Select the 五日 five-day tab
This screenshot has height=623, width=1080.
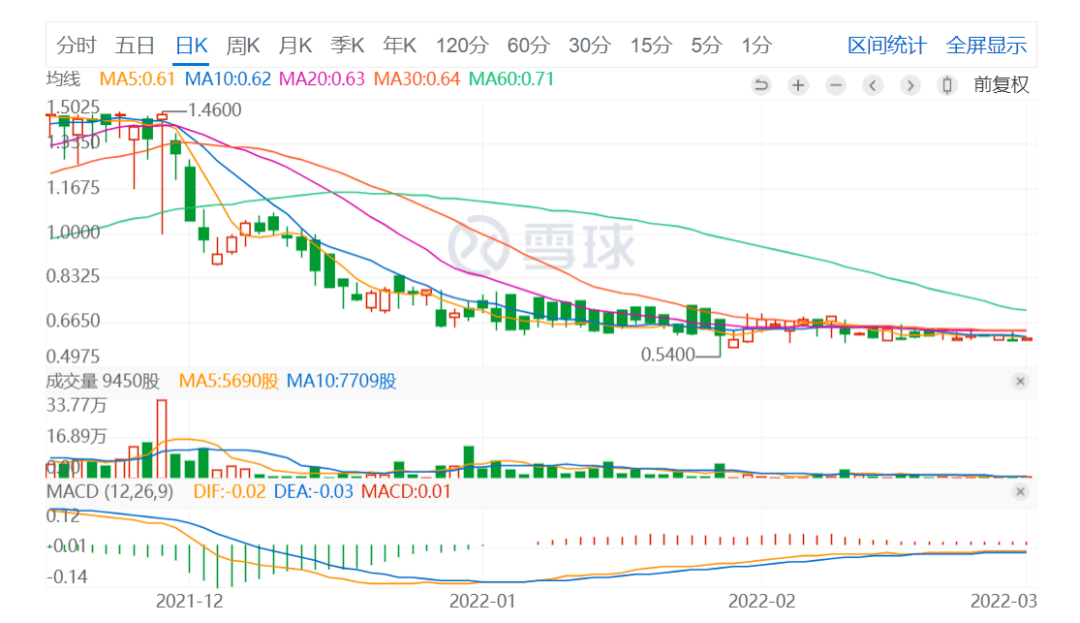[x=135, y=45]
